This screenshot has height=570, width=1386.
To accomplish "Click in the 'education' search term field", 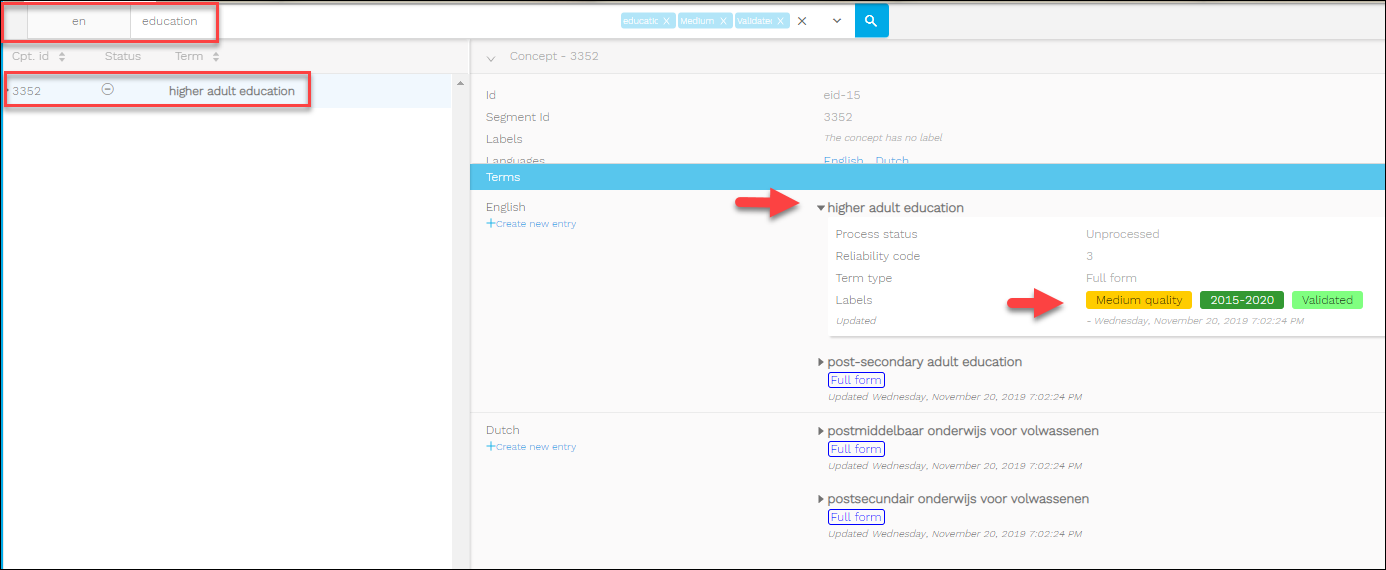I will tap(170, 21).
